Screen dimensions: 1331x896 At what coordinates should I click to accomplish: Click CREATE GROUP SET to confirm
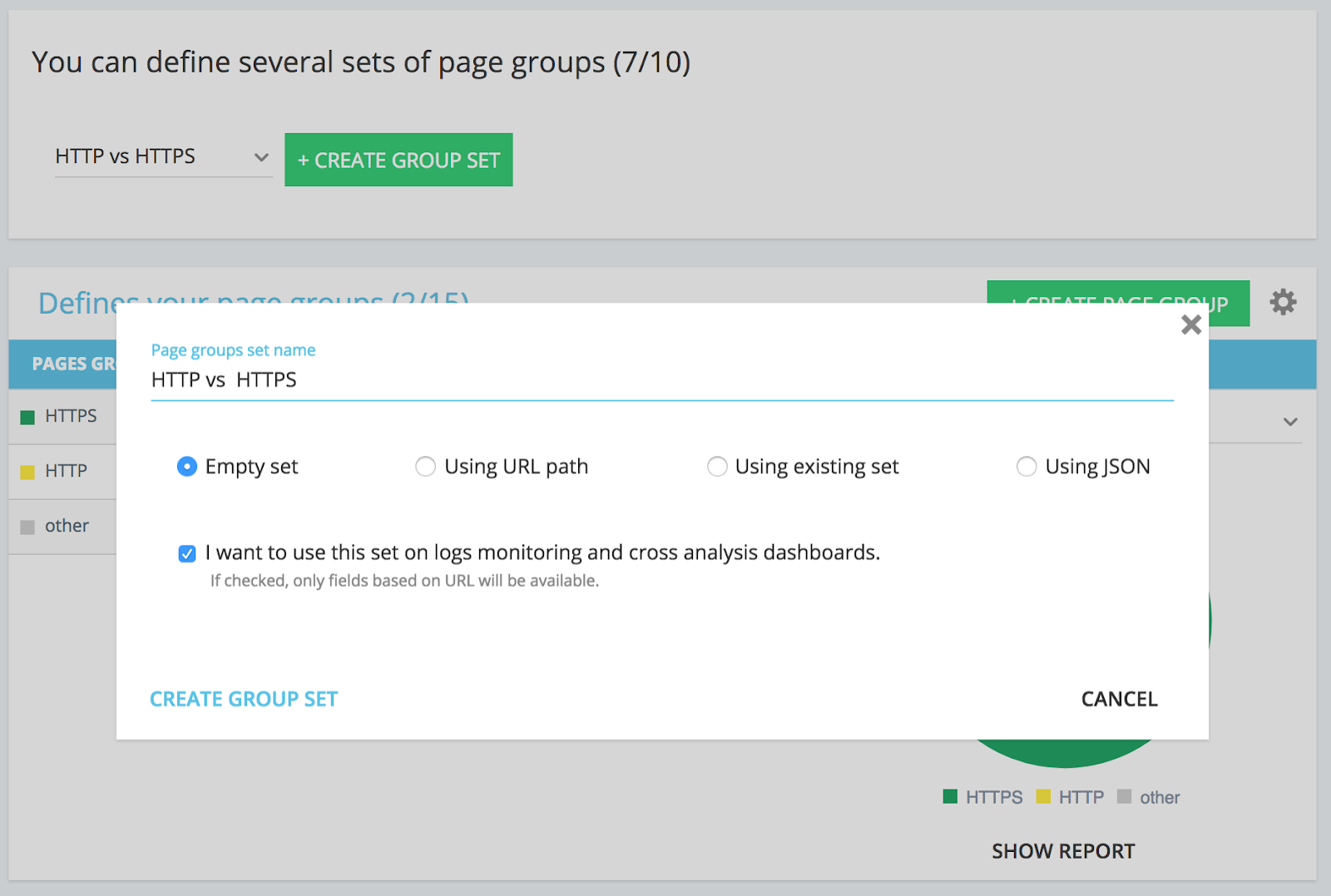click(x=243, y=699)
